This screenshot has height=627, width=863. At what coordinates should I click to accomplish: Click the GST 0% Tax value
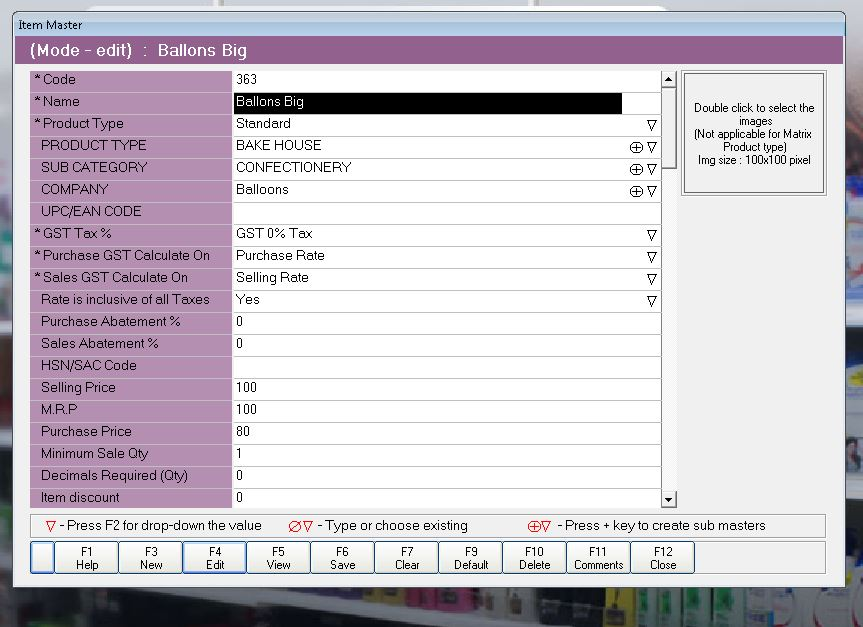274,233
